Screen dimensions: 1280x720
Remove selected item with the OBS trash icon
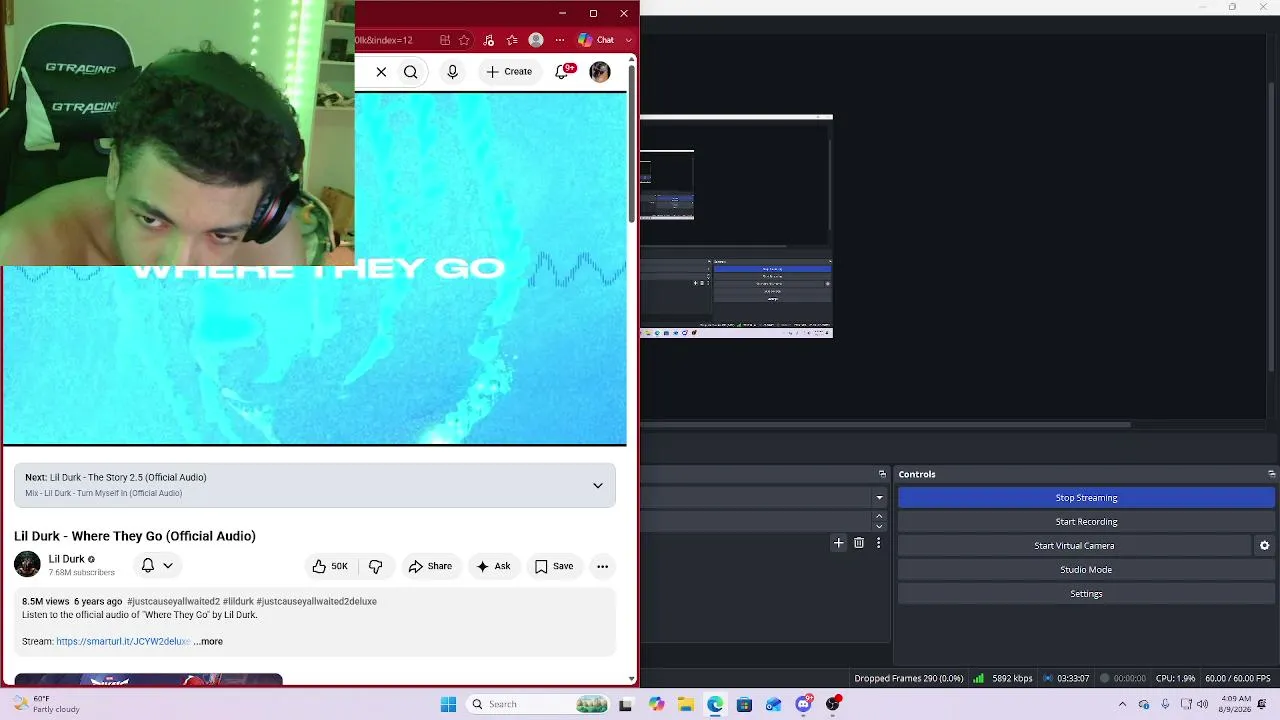click(x=859, y=543)
